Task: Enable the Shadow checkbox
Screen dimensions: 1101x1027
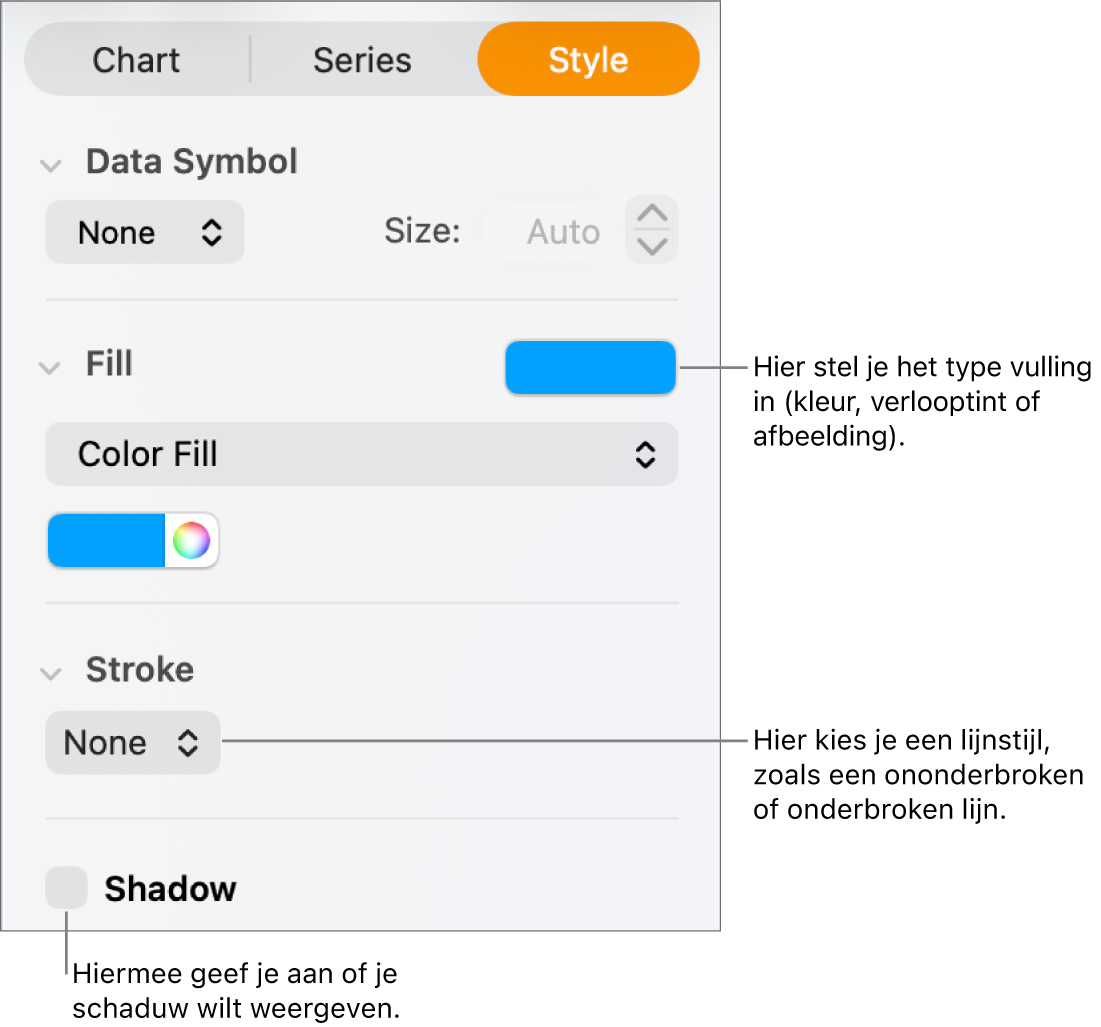Action: pyautogui.click(x=67, y=888)
